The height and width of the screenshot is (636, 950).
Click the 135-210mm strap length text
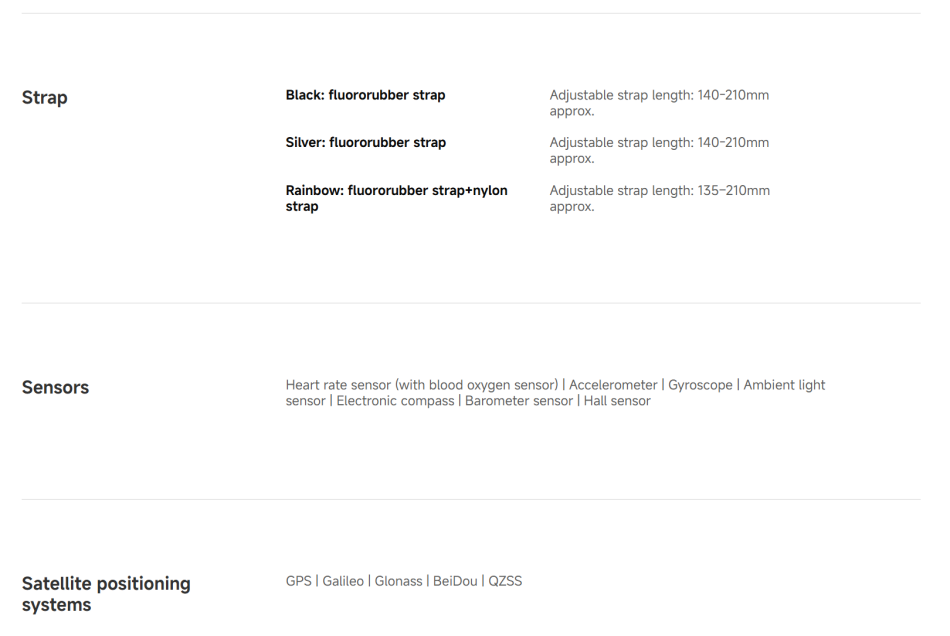[x=659, y=198]
